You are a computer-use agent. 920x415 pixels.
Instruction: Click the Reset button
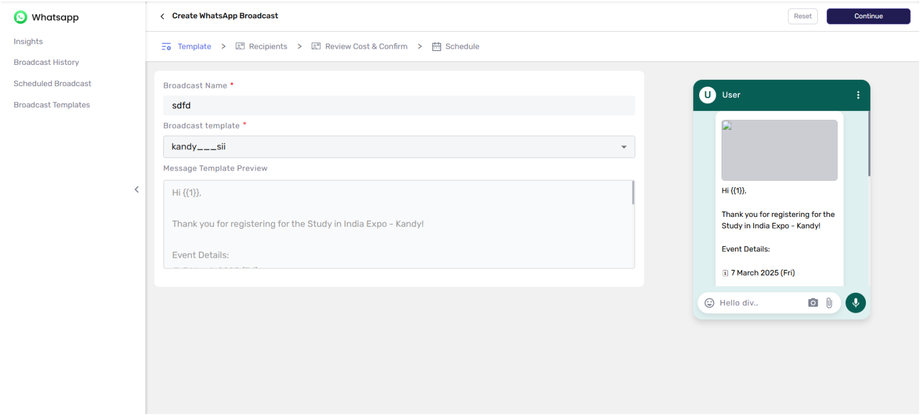802,16
